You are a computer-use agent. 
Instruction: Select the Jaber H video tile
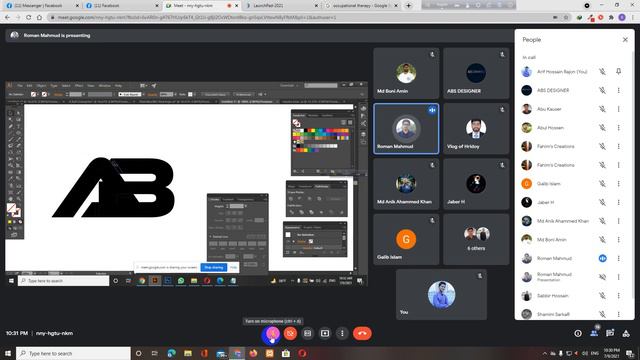476,184
